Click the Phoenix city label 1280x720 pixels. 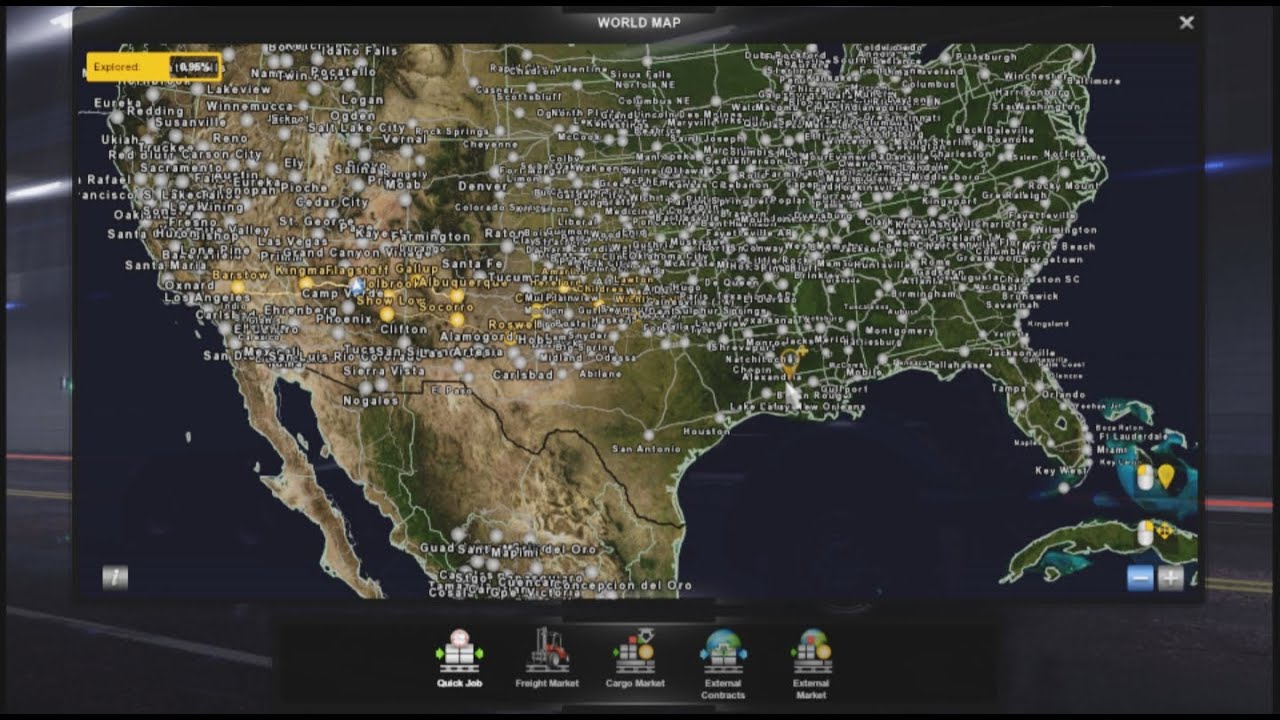pos(344,319)
